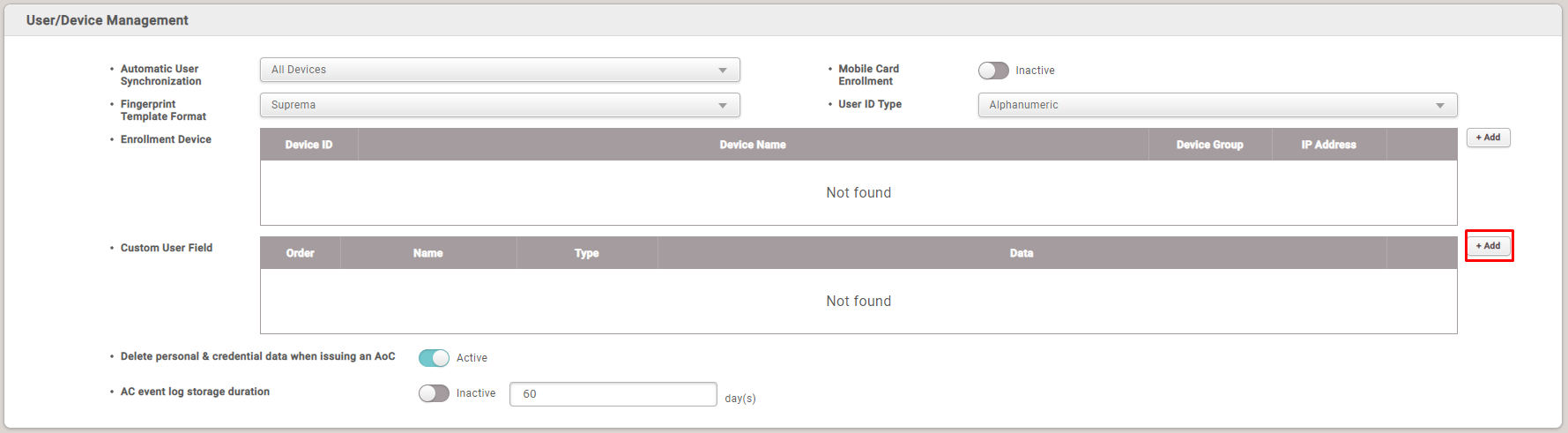
Task: Disable deleting personal data when issuing AoC
Action: click(434, 358)
